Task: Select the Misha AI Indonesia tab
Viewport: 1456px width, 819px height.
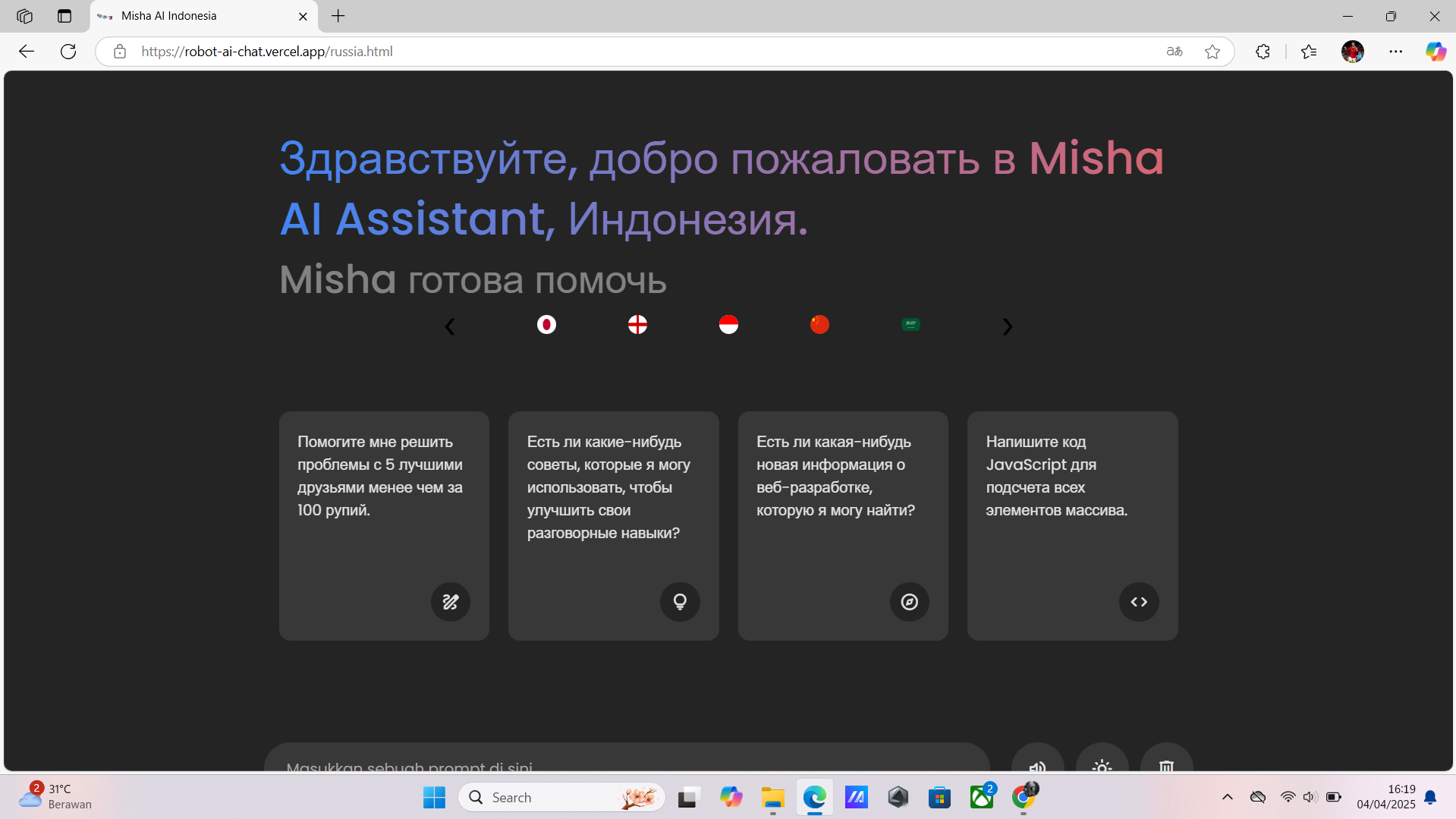Action: coord(203,16)
